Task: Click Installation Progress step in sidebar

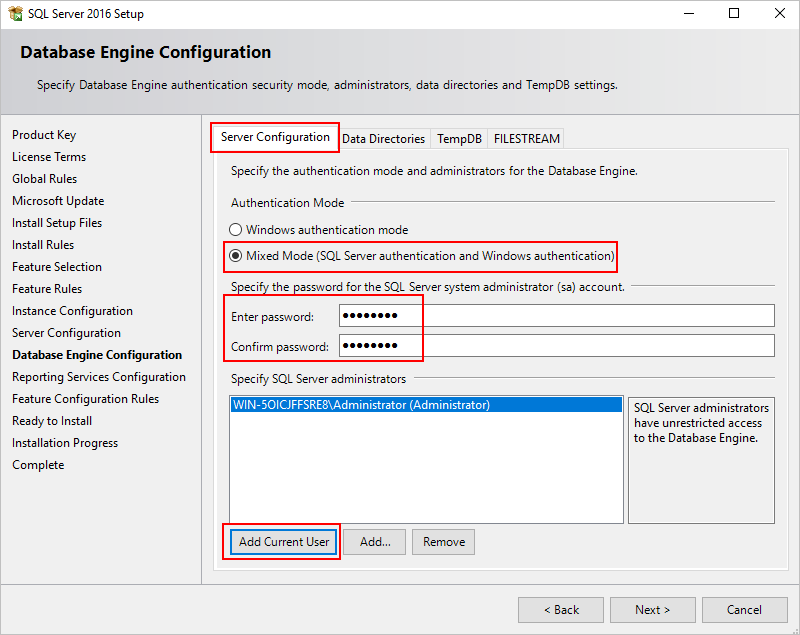Action: [65, 443]
